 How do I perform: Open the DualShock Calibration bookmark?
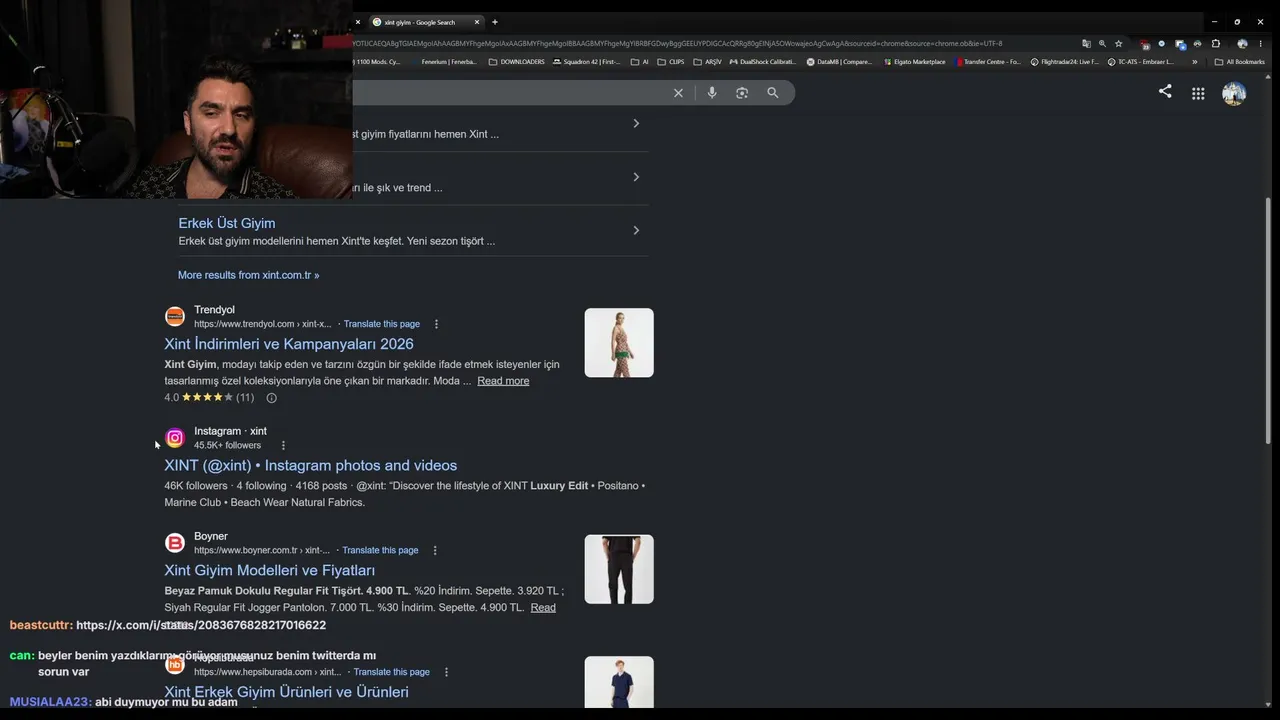click(x=763, y=62)
